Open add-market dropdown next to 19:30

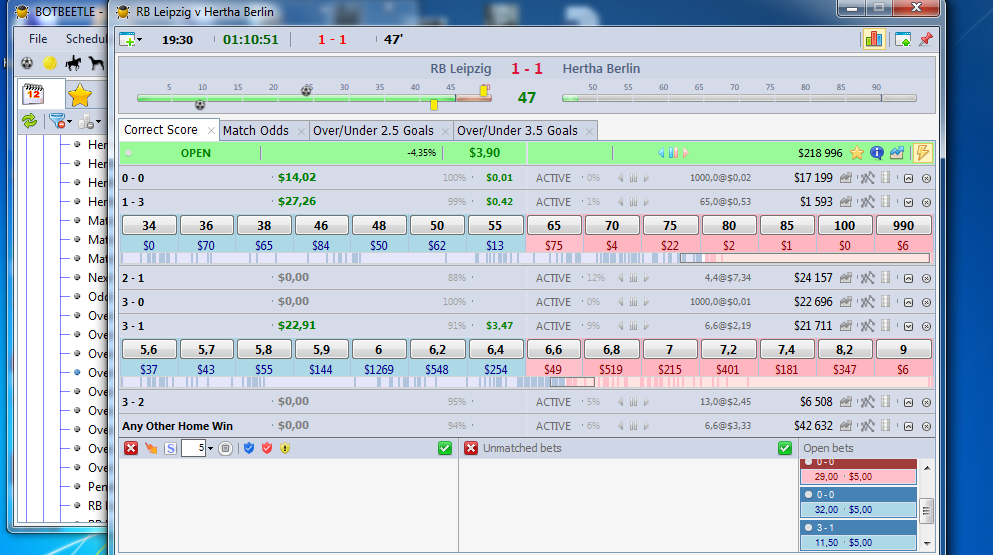tap(139, 40)
